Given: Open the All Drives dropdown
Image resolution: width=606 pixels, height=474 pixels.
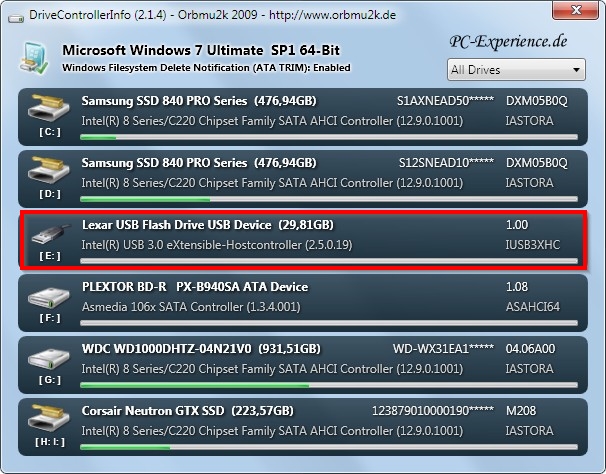Looking at the screenshot, I should pyautogui.click(x=516, y=70).
